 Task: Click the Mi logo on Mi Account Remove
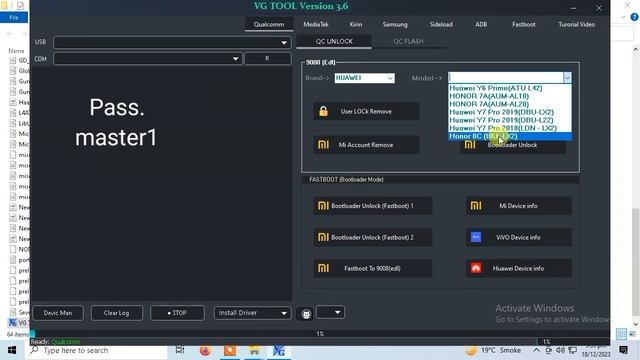pos(323,145)
